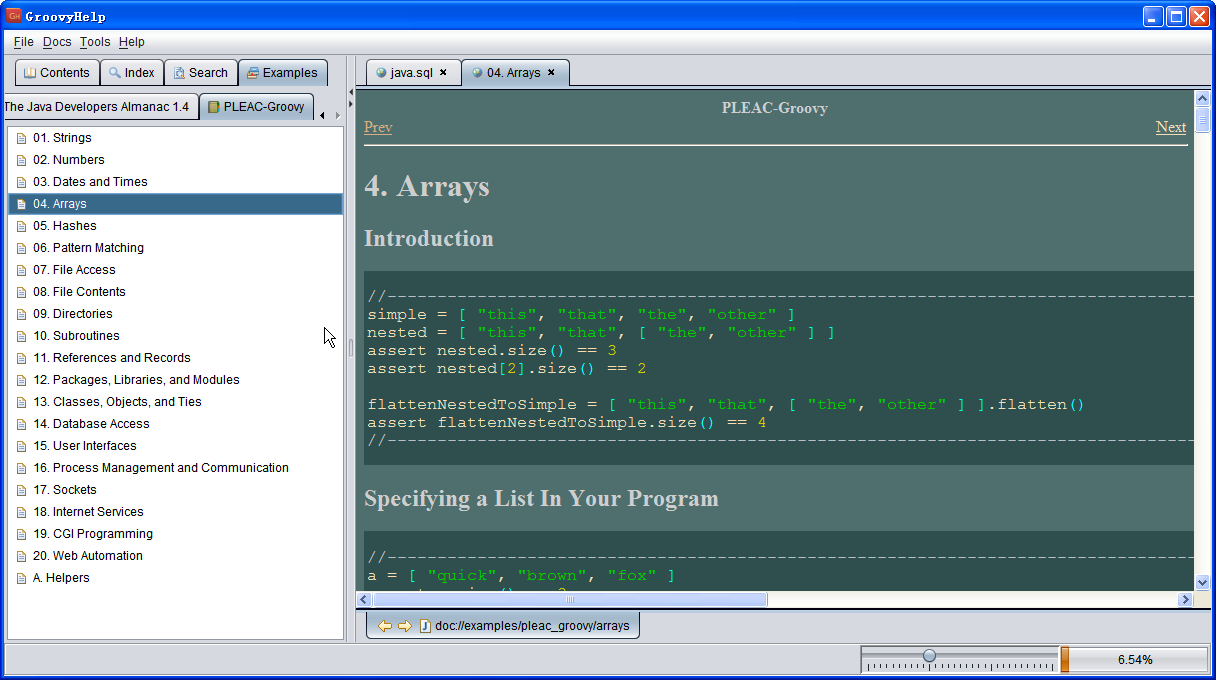
Task: Open 15. User Interfaces example
Action: pos(175,446)
